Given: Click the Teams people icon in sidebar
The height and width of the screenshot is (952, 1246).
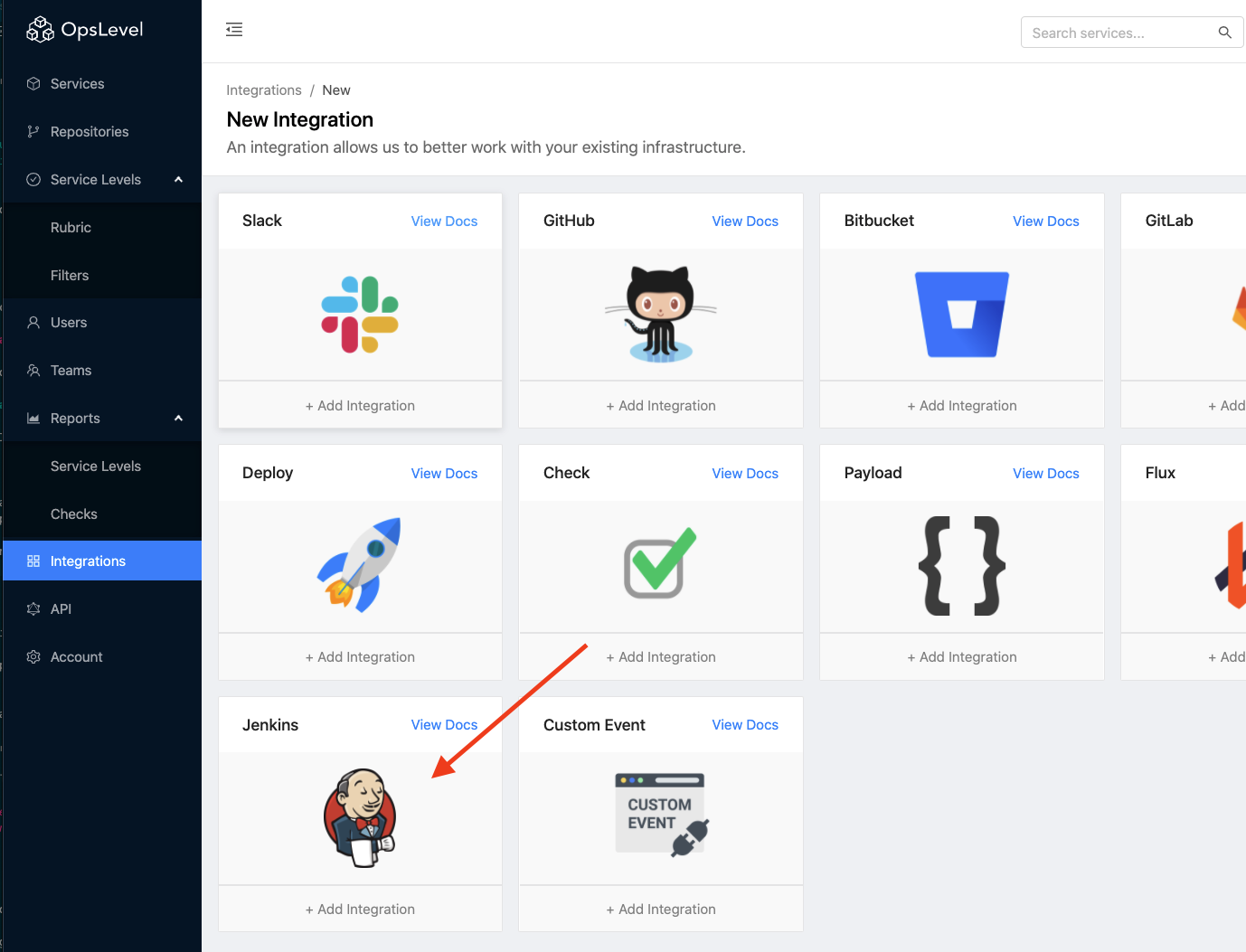Looking at the screenshot, I should point(33,371).
